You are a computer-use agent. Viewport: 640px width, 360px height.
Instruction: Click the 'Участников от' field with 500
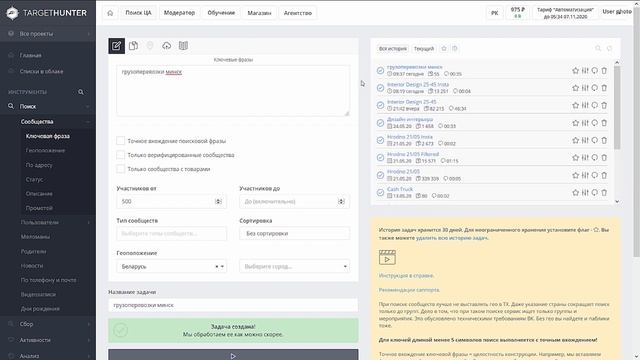pos(171,202)
